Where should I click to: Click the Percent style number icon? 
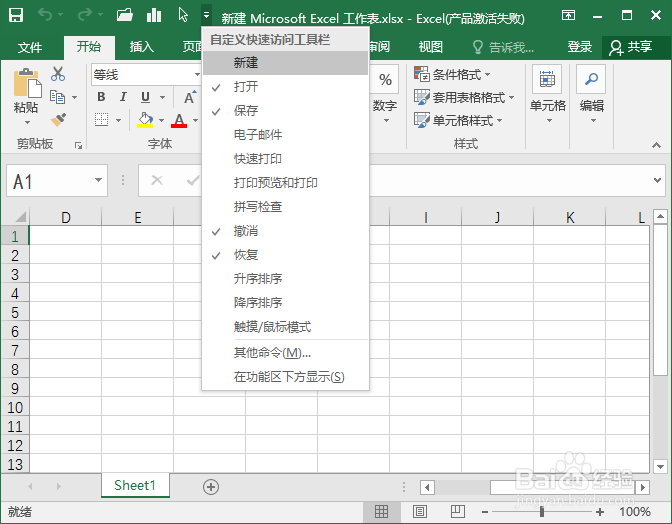(x=385, y=80)
